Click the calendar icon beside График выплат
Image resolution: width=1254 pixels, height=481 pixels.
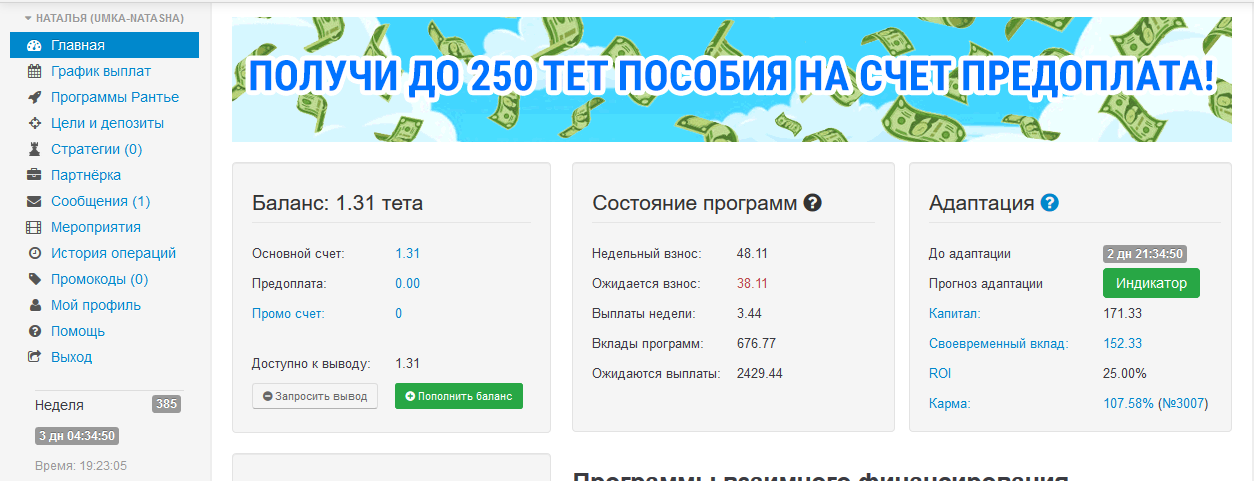(34, 71)
